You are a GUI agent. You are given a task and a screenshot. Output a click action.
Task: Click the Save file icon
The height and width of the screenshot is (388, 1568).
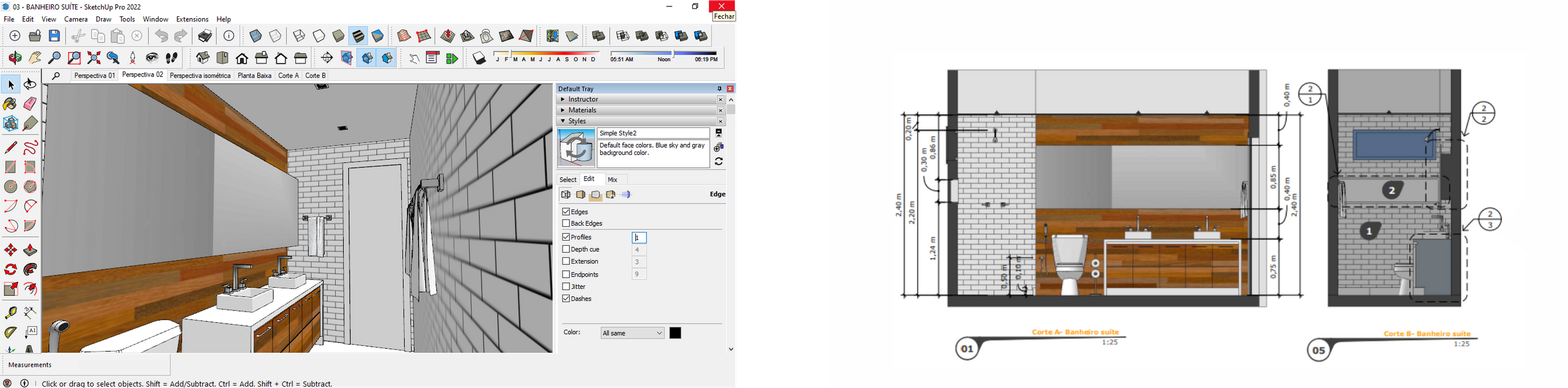tap(55, 36)
